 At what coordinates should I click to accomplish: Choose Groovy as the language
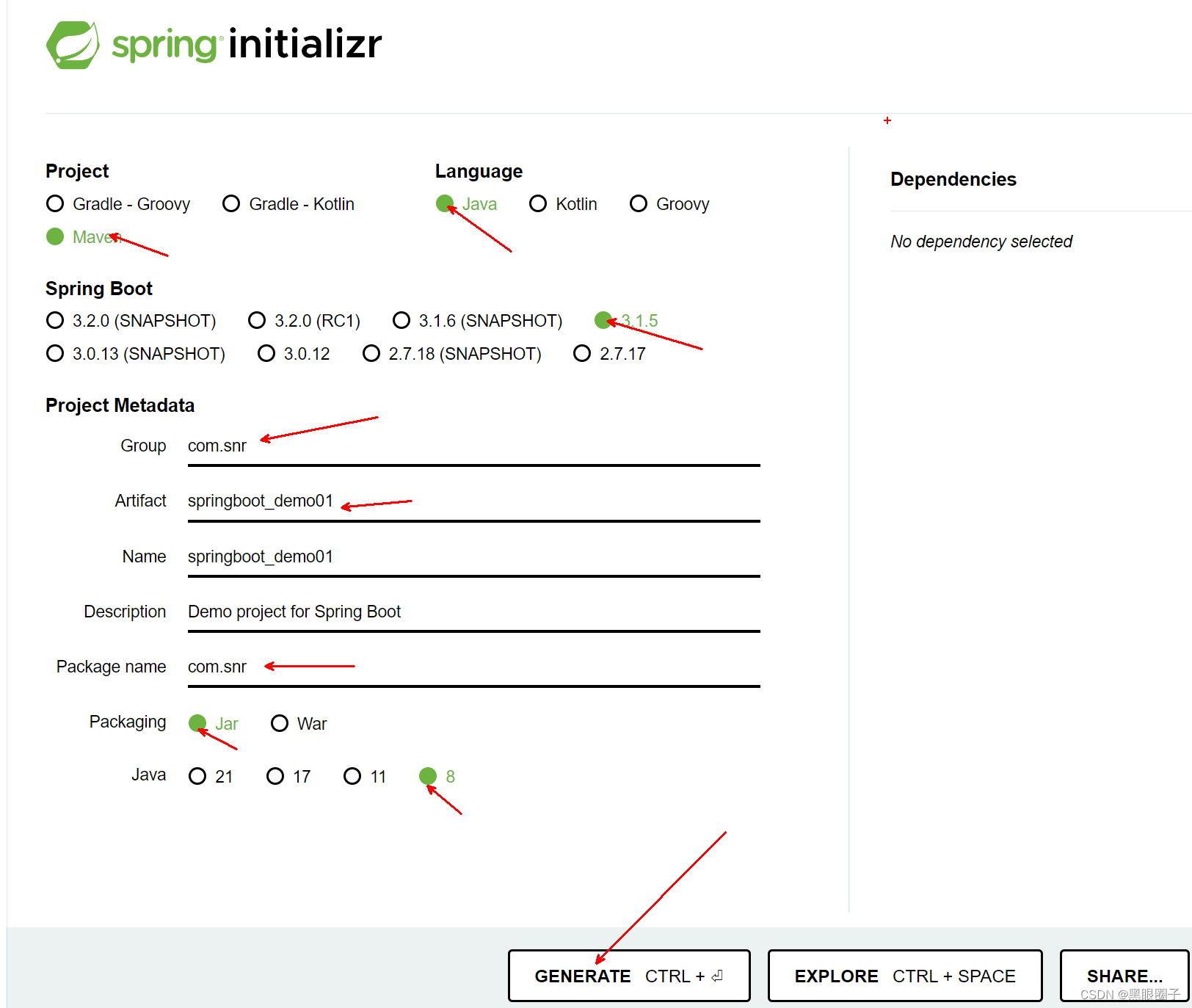(638, 203)
